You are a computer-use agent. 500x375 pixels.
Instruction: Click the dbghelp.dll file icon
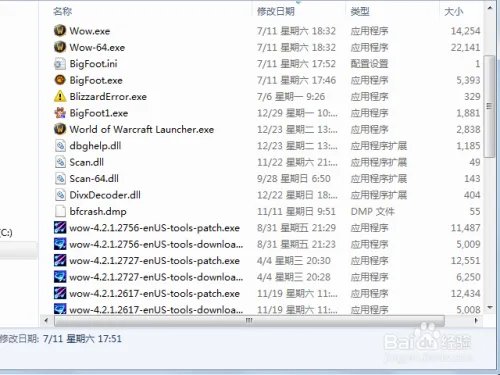coord(60,146)
